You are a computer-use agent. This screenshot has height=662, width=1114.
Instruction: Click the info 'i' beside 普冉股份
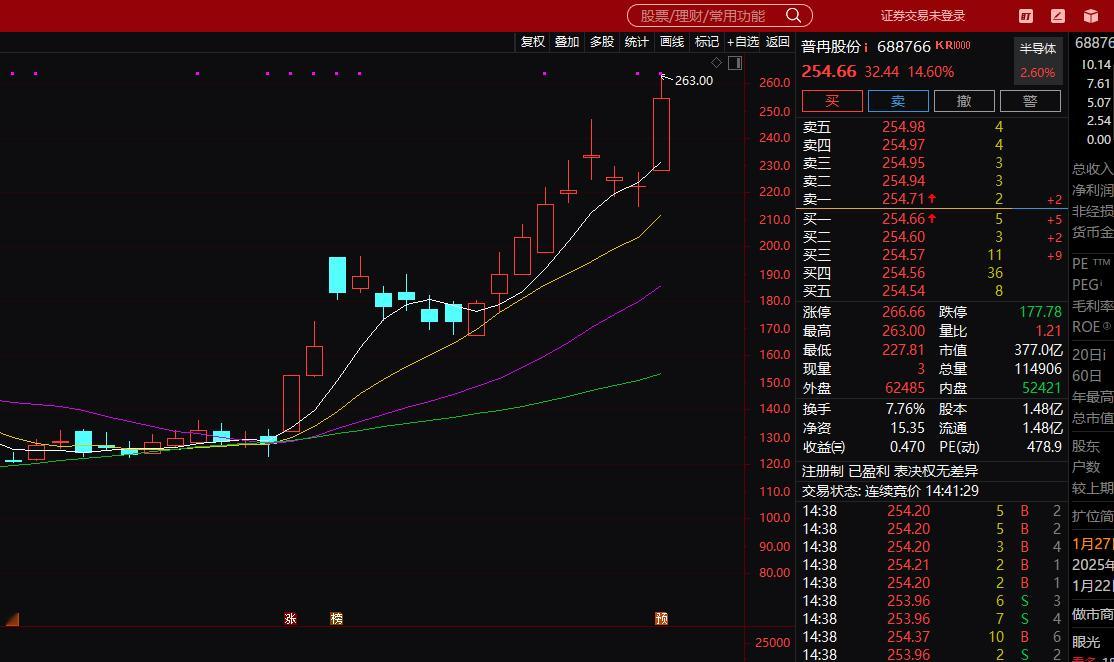[x=866, y=47]
